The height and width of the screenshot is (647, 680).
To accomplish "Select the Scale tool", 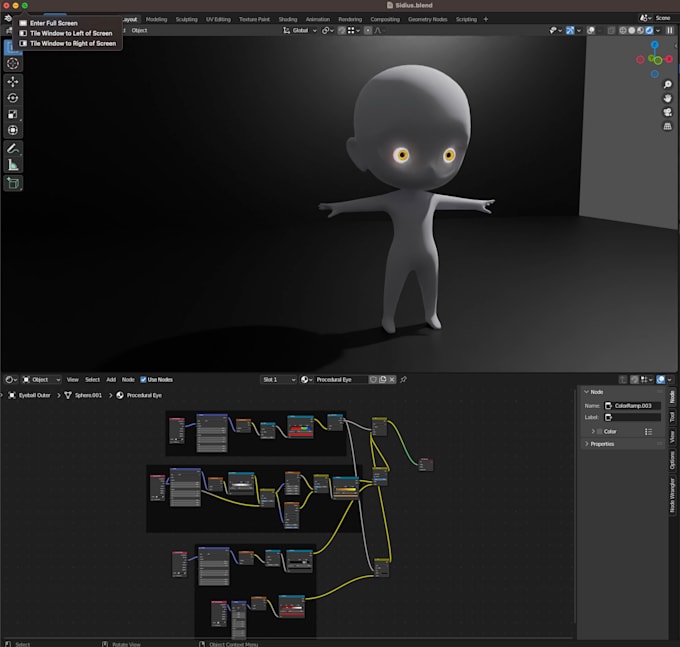I will 13,114.
